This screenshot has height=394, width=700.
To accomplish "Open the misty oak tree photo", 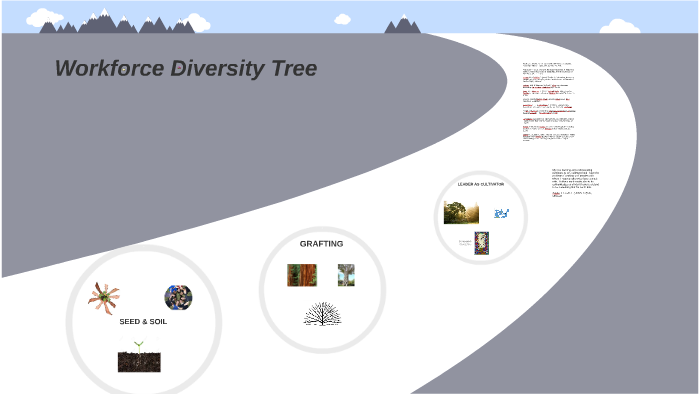I will pyautogui.click(x=461, y=212).
